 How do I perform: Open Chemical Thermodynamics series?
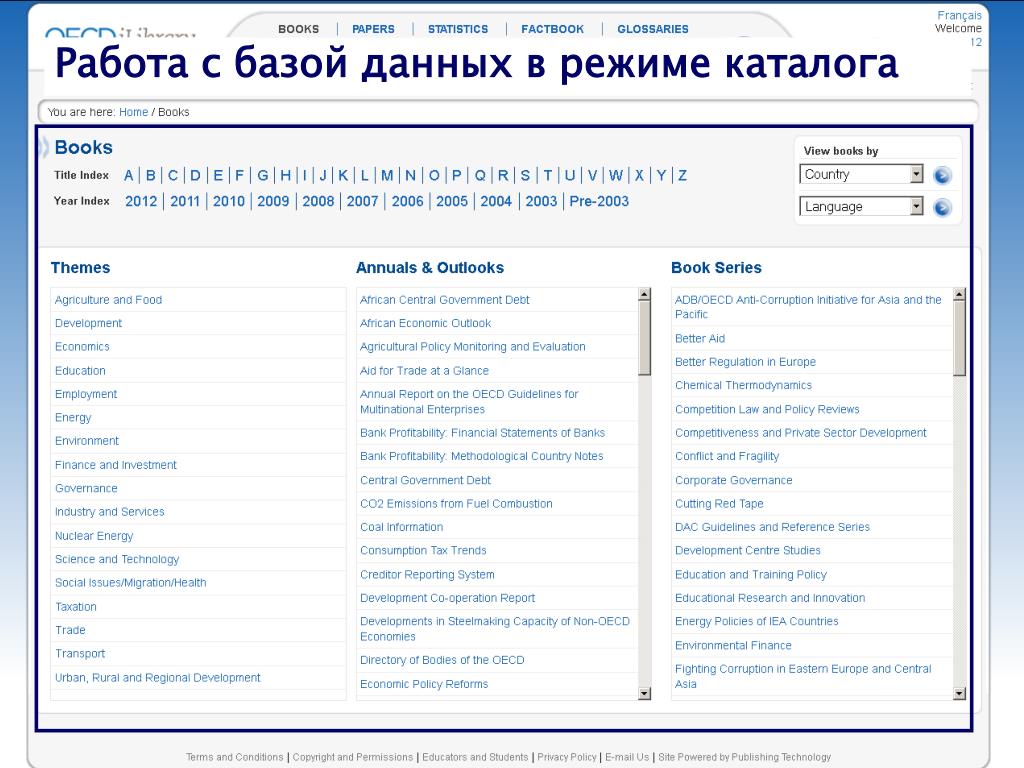743,385
